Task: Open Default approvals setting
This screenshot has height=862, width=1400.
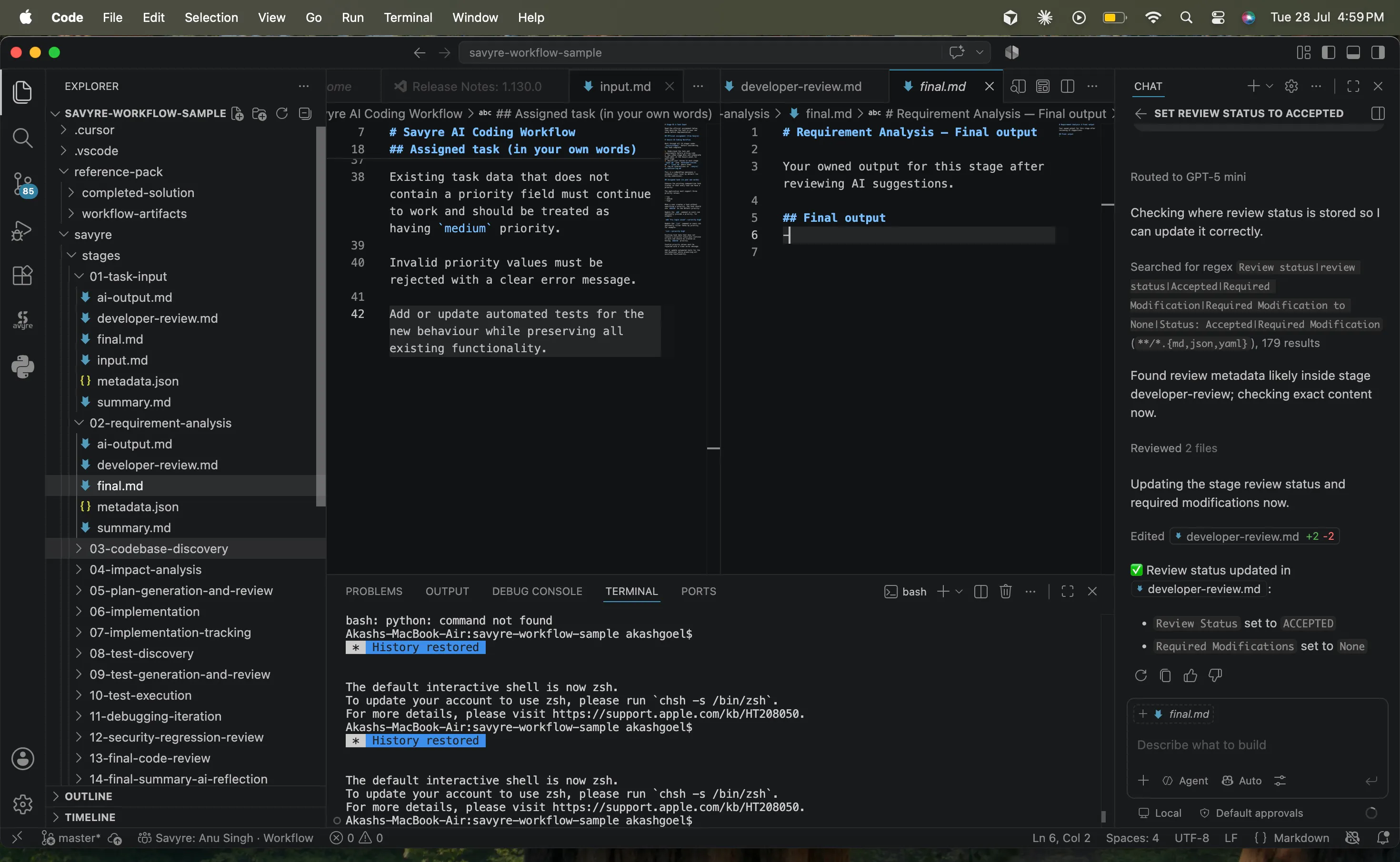Action: 1251,813
